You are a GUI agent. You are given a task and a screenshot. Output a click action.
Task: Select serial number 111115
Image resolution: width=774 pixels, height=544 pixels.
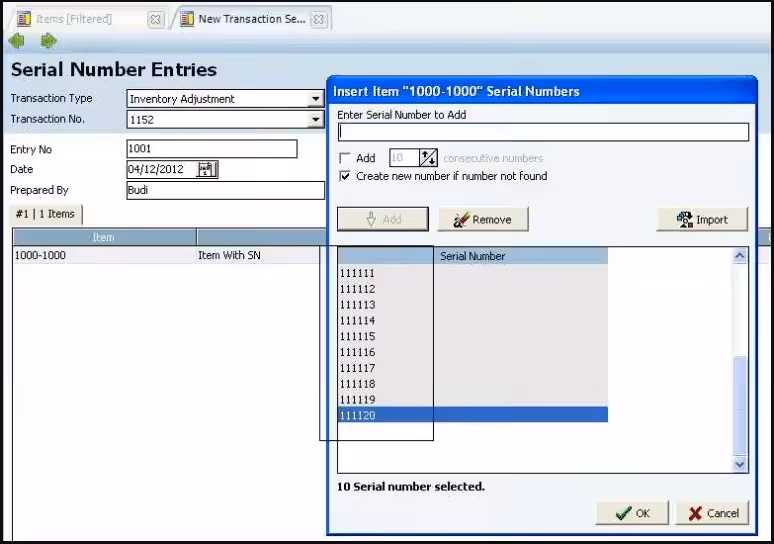(x=472, y=336)
